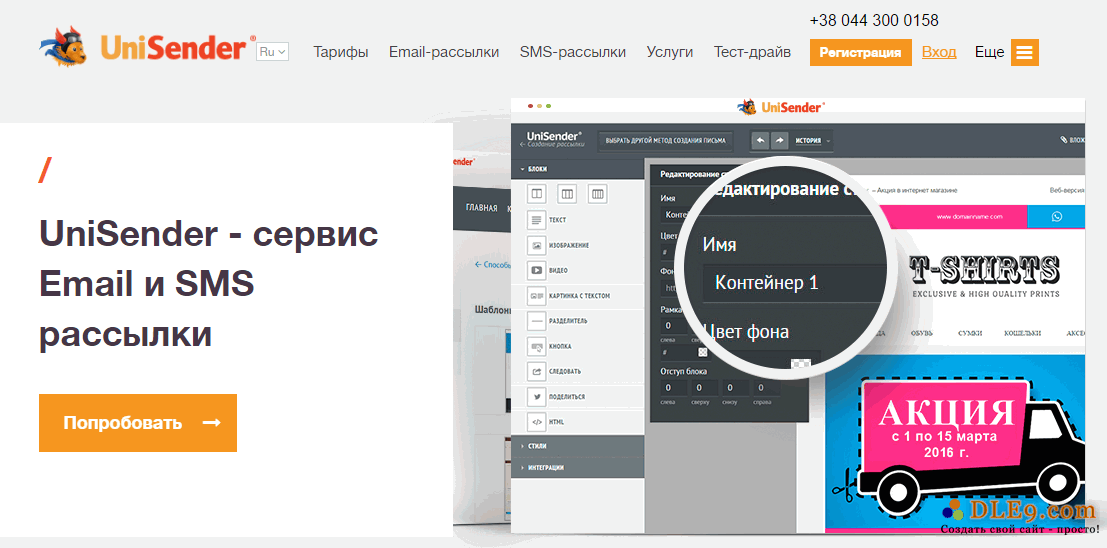
Task: Click the phone number +38 044 300 0158
Action: (874, 20)
